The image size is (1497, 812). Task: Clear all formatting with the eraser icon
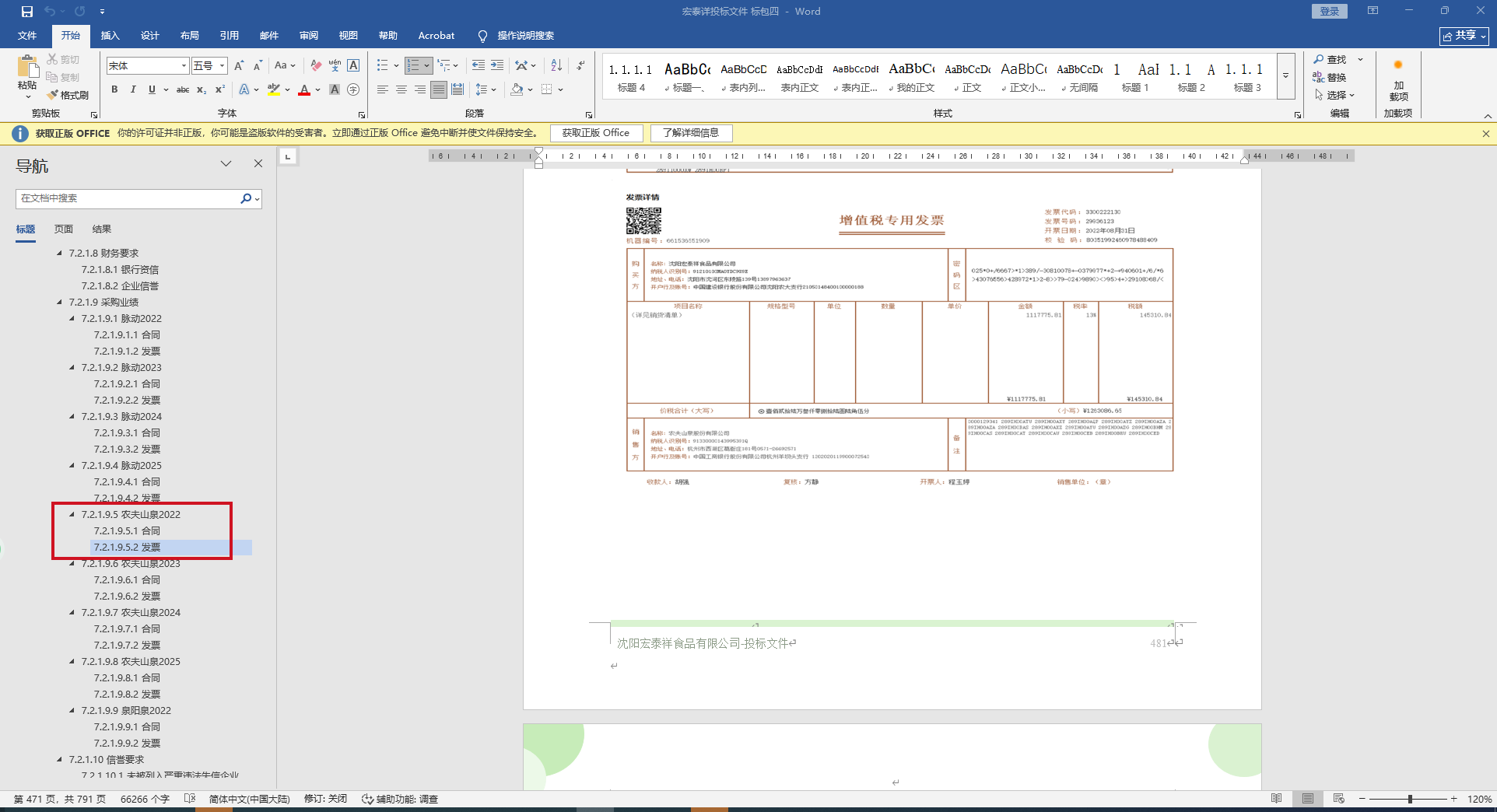(316, 66)
